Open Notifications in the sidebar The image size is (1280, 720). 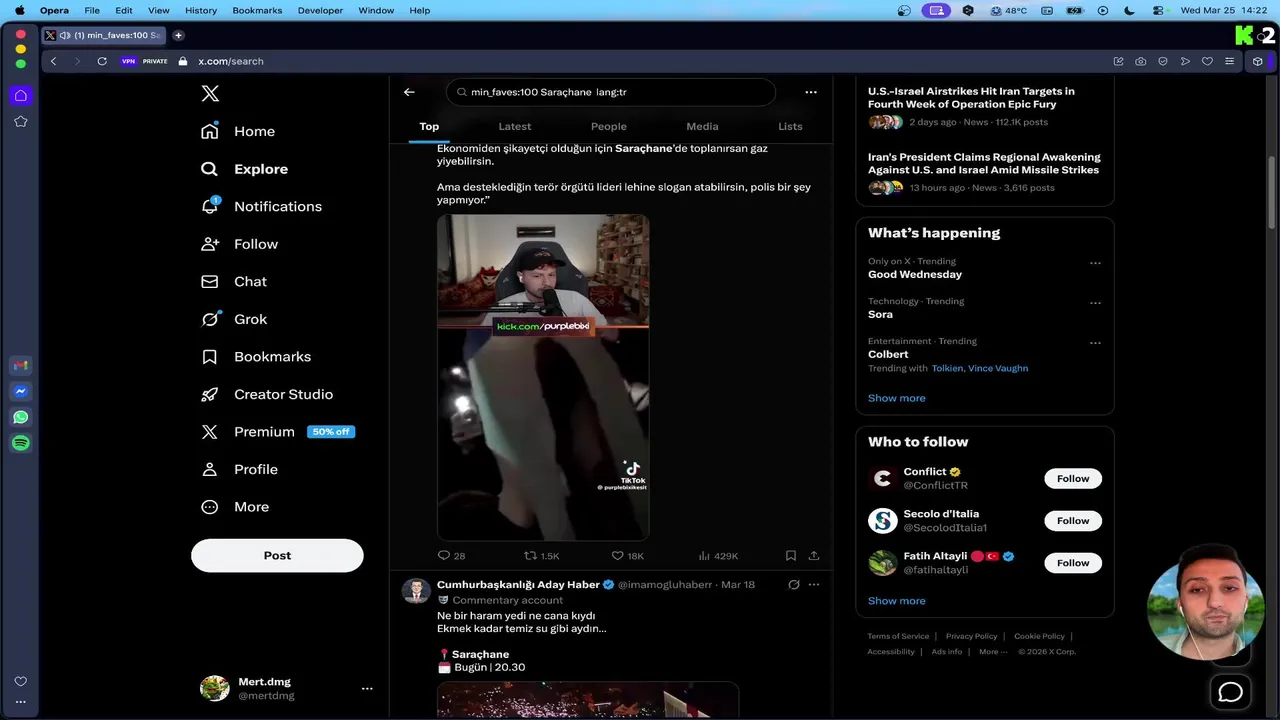[x=261, y=206]
